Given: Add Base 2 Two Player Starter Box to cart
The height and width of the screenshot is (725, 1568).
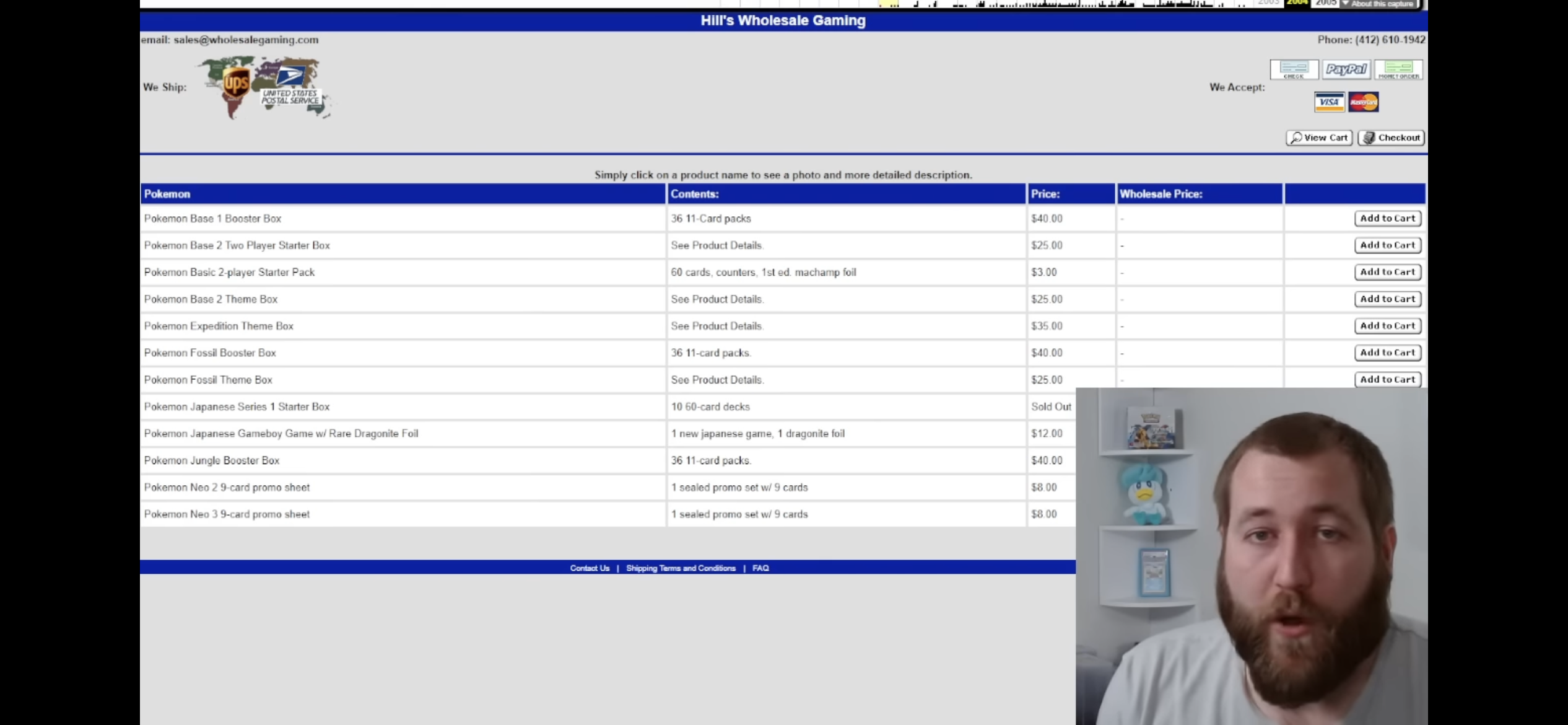Looking at the screenshot, I should [1388, 245].
